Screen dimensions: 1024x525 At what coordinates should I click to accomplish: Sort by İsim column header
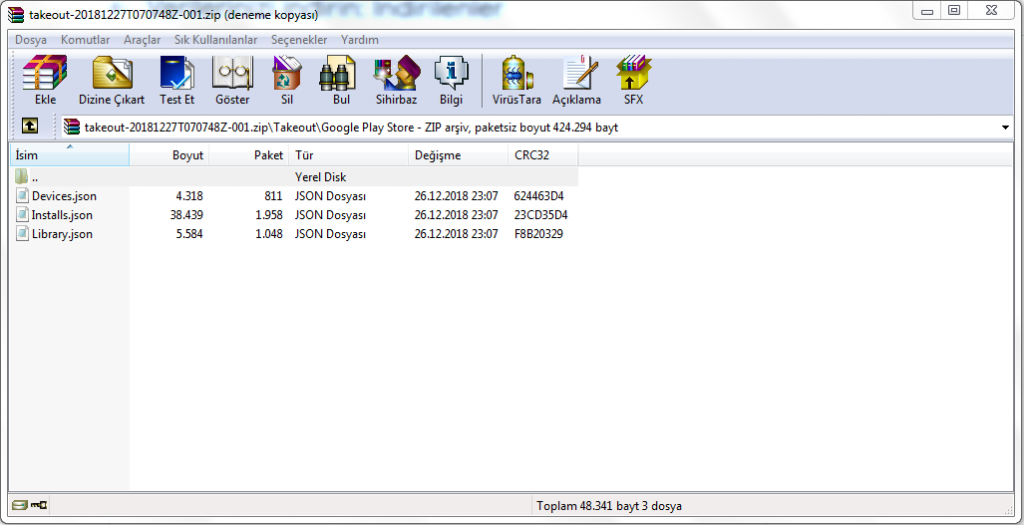[x=69, y=155]
